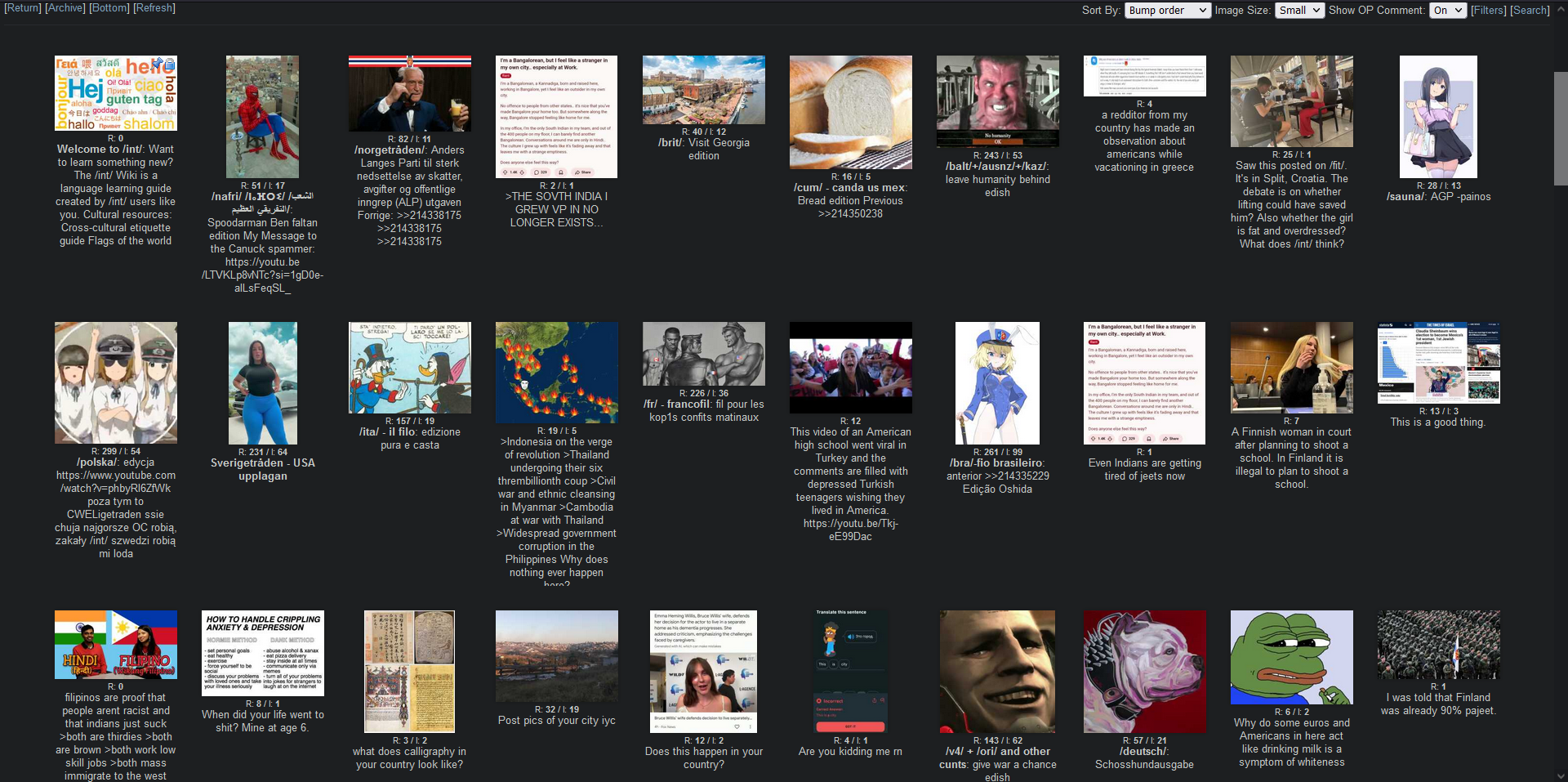Viewport: 1568px width, 782px height.
Task: Toggle the Show OP Comment dropdown
Action: tap(1448, 11)
